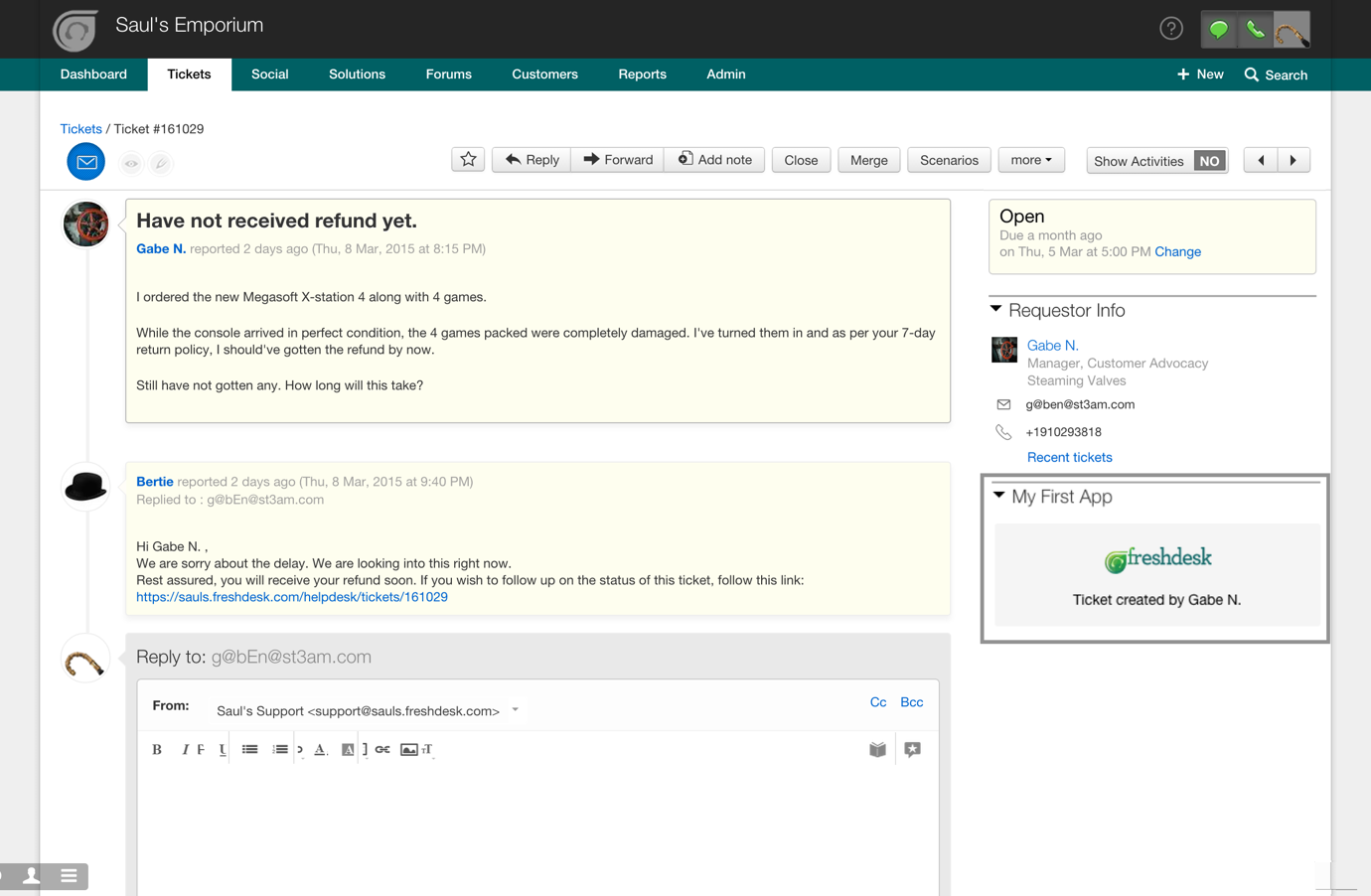Click the Merge button
The height and width of the screenshot is (896, 1371).
869,160
